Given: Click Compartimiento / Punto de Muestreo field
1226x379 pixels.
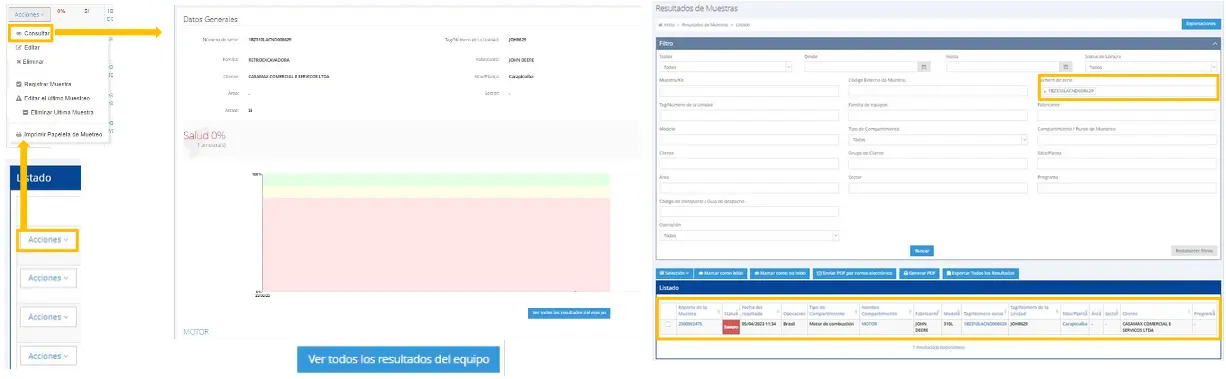Looking at the screenshot, I should click(1128, 139).
